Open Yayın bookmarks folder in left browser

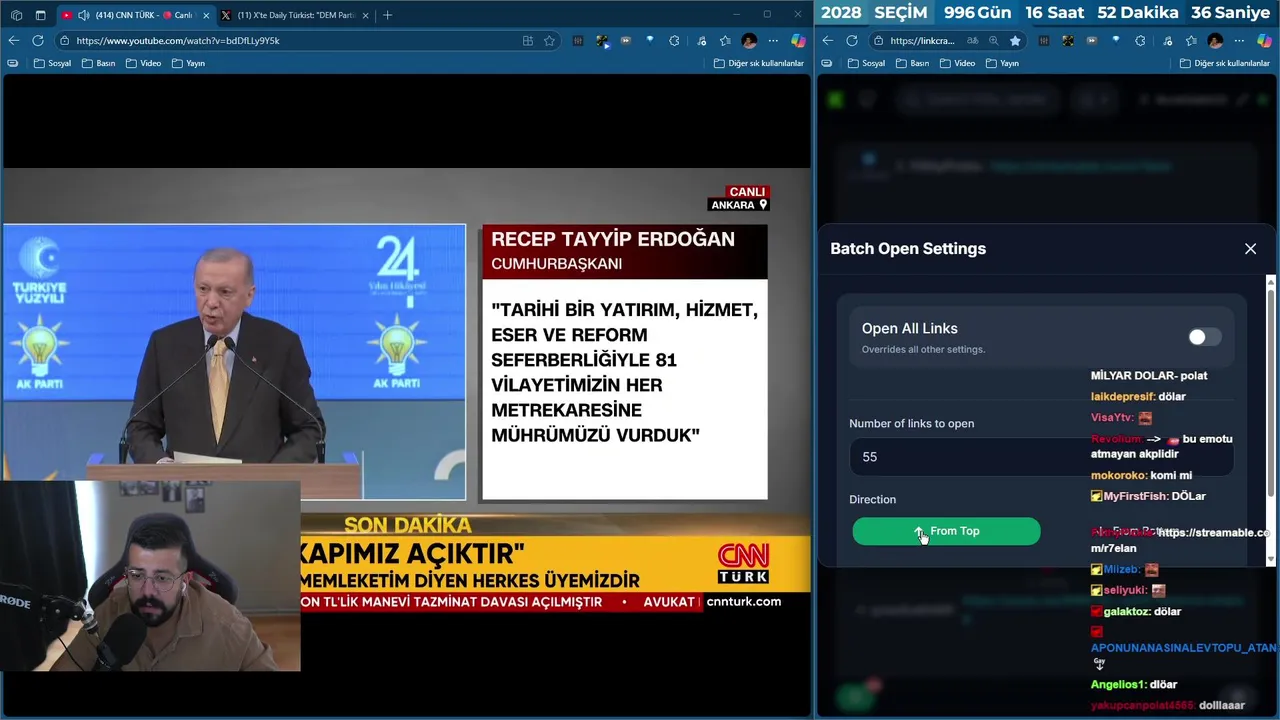tap(188, 63)
